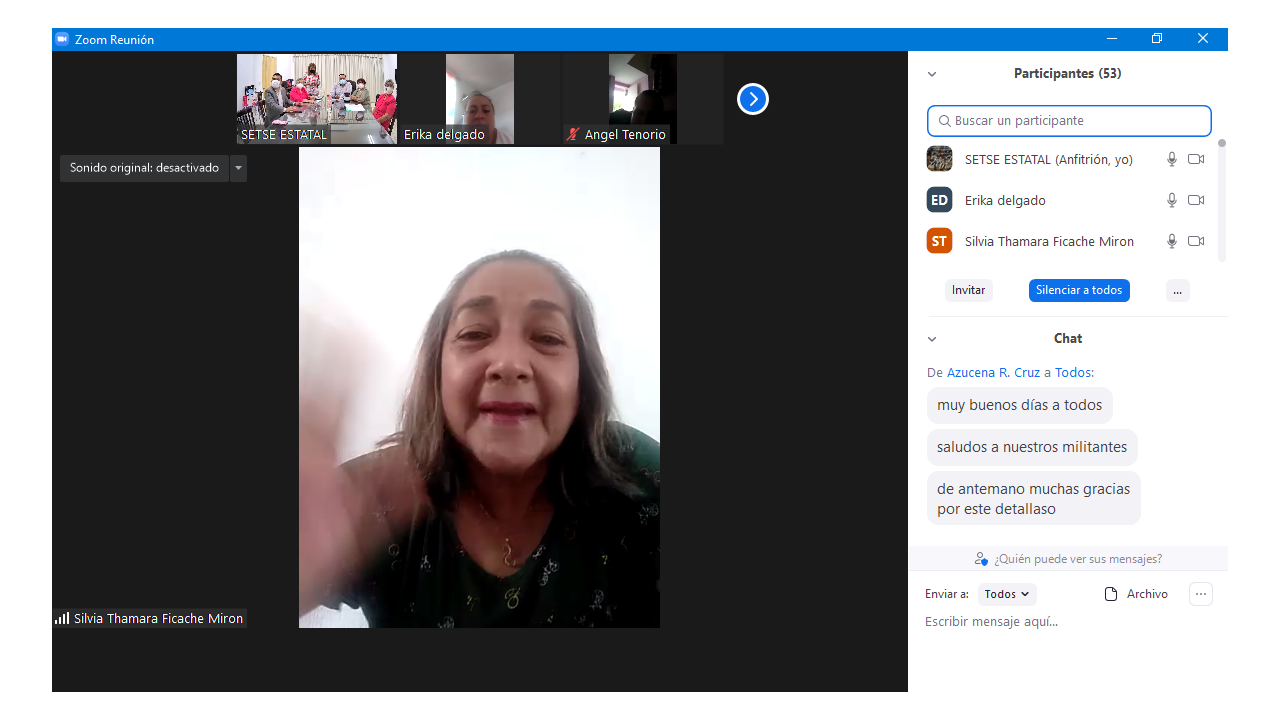The width and height of the screenshot is (1280, 720).
Task: Open dropdown arrow next to Sonido original
Action: [x=238, y=168]
